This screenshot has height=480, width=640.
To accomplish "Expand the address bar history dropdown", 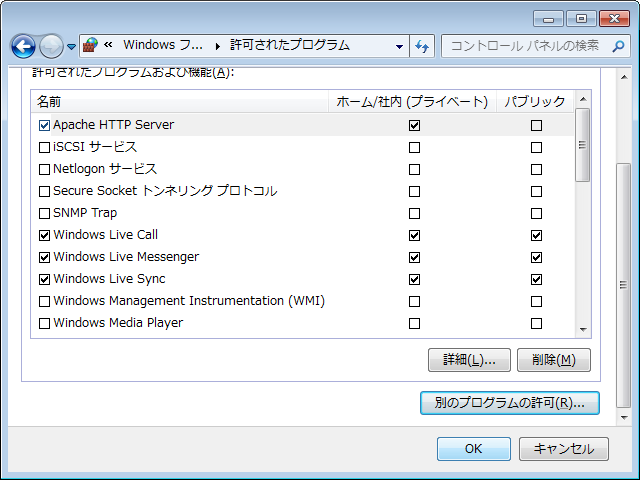I will point(400,47).
